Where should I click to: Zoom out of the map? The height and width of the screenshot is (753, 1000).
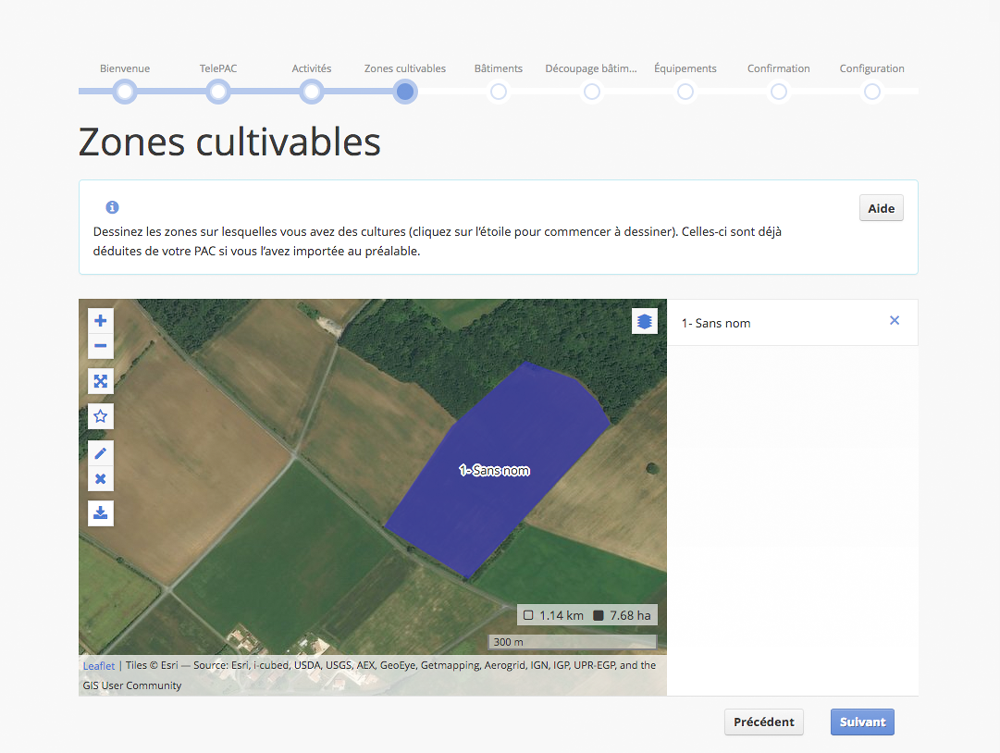(x=100, y=346)
